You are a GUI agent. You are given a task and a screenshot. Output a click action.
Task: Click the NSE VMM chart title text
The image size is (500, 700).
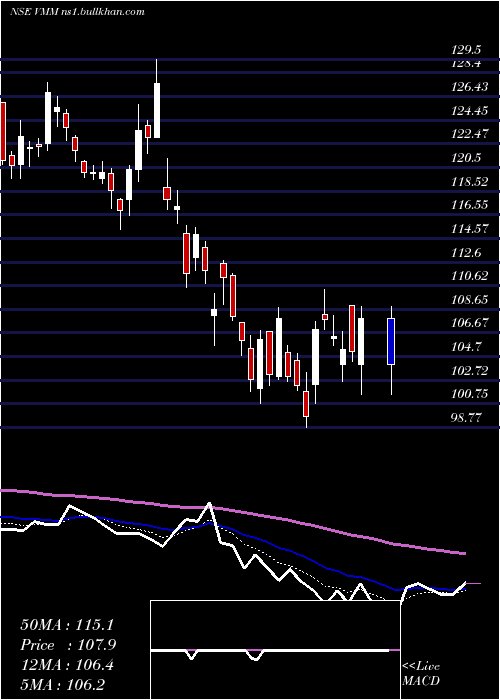(x=77, y=12)
